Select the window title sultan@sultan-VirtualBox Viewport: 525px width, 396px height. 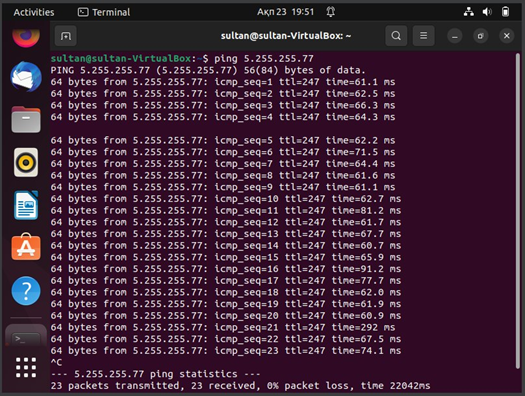pyautogui.click(x=286, y=36)
